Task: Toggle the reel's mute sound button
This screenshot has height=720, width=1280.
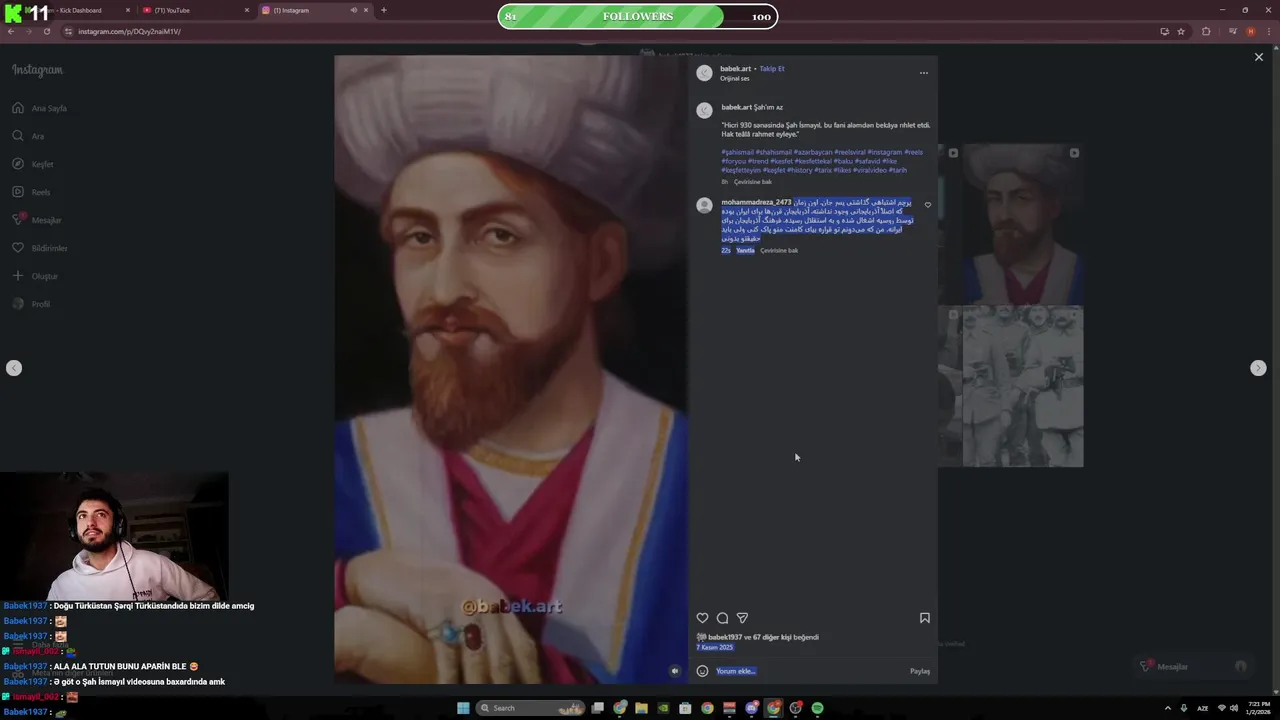Action: pos(675,671)
